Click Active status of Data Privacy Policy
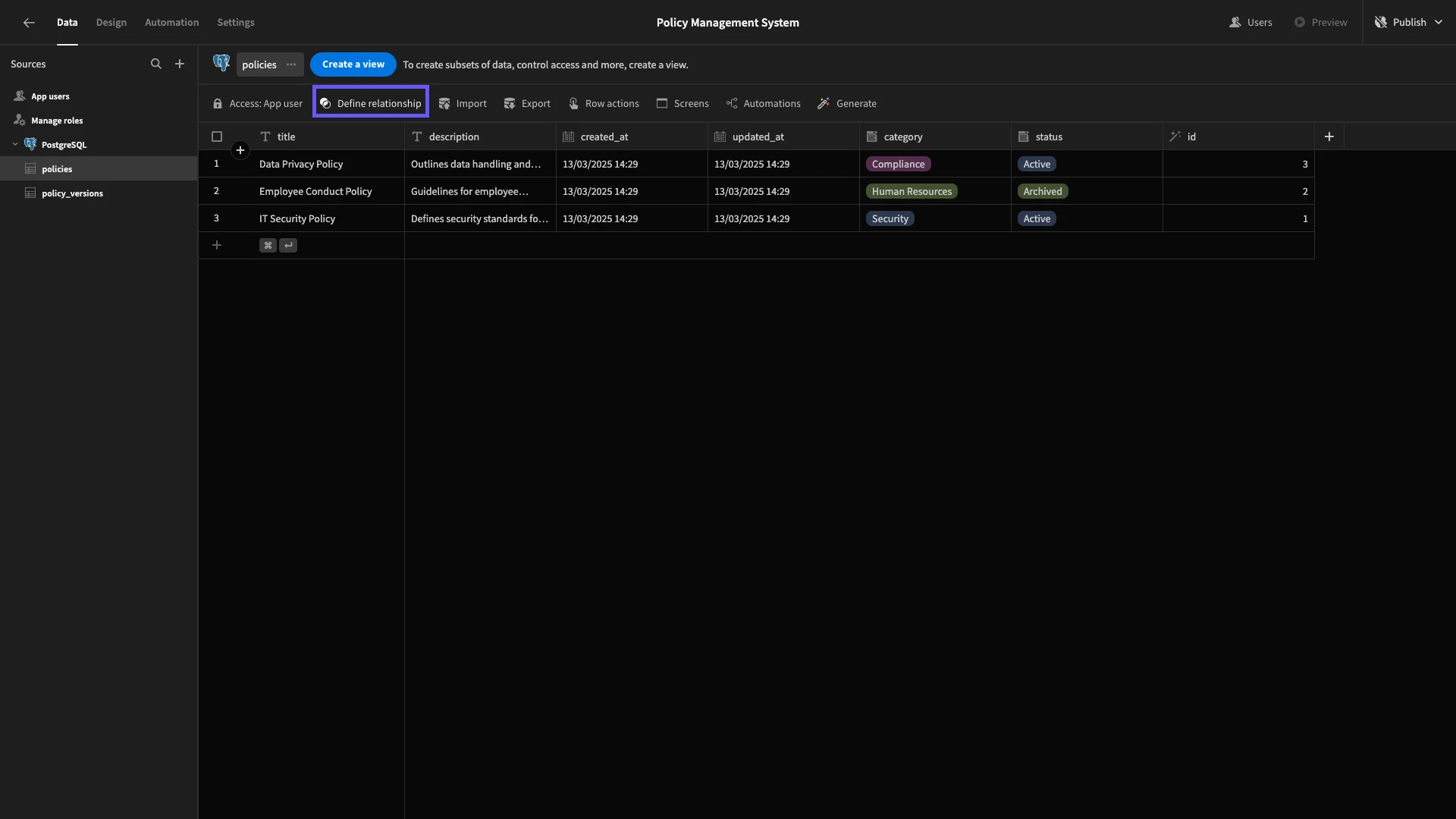Screen dimensions: 1456x819 tap(1037, 164)
